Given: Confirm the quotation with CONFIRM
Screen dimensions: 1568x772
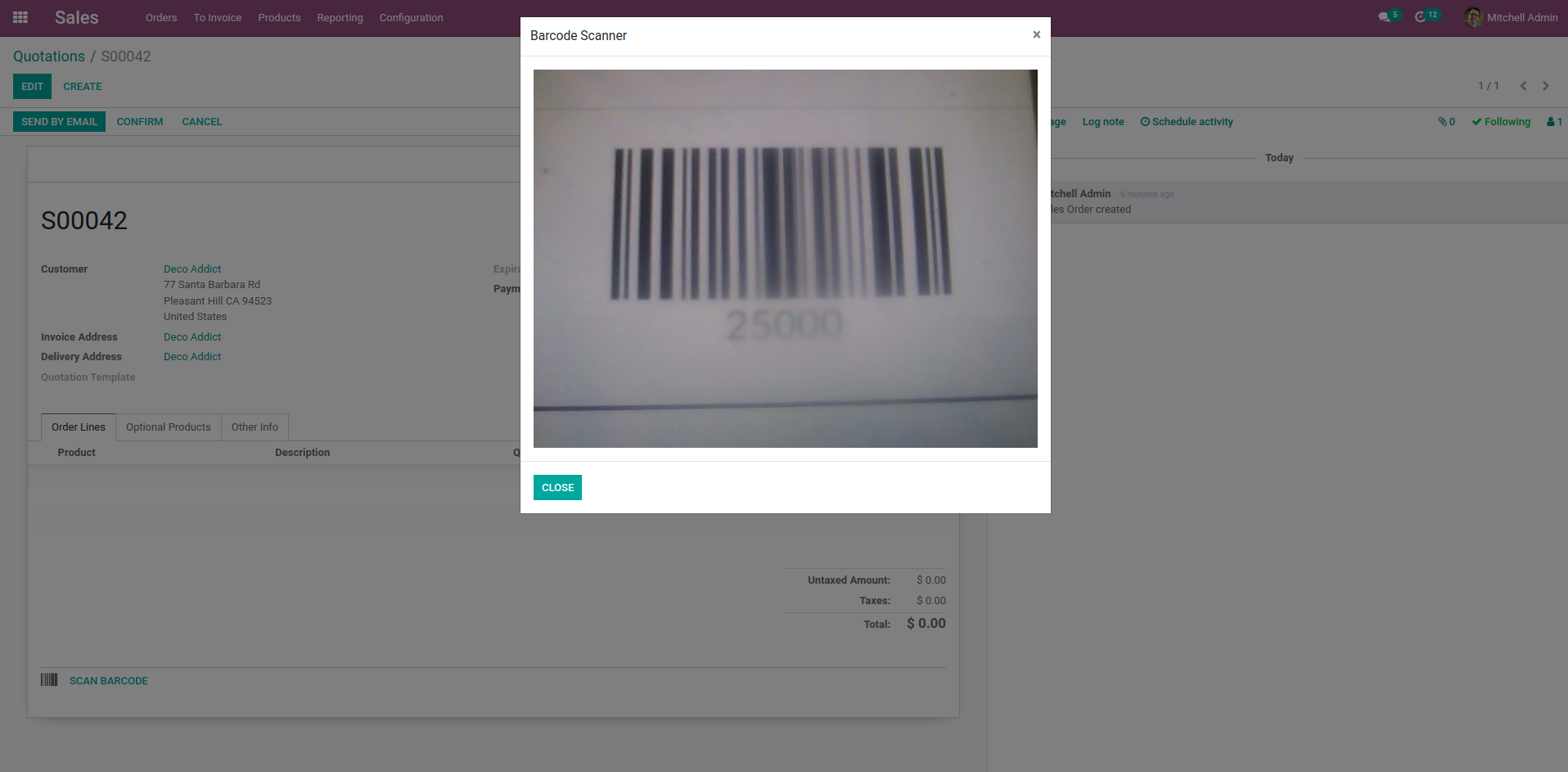Looking at the screenshot, I should 140,122.
